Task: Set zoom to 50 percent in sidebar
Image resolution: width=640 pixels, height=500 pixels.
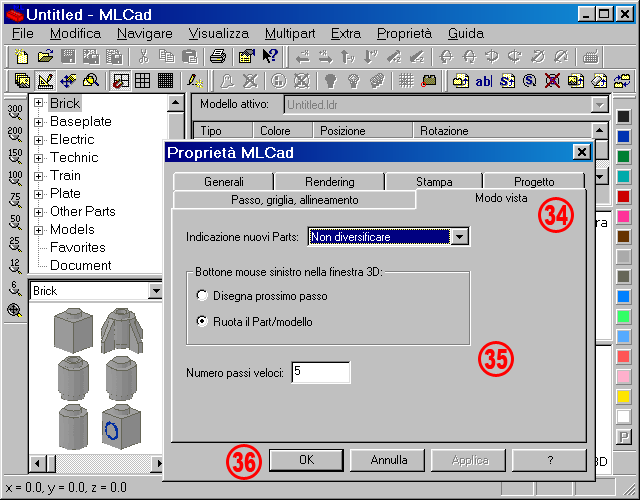Action: [15, 222]
